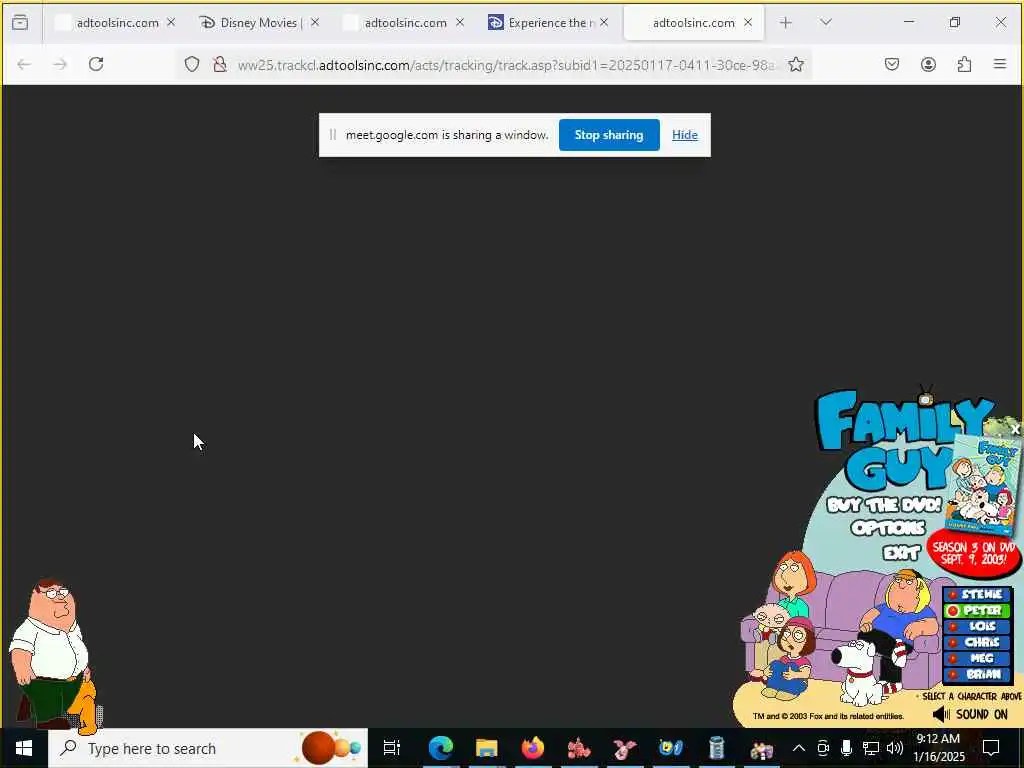Click the Family Guy DVD cover image
Screen dimensions: 1024x768
[982, 485]
